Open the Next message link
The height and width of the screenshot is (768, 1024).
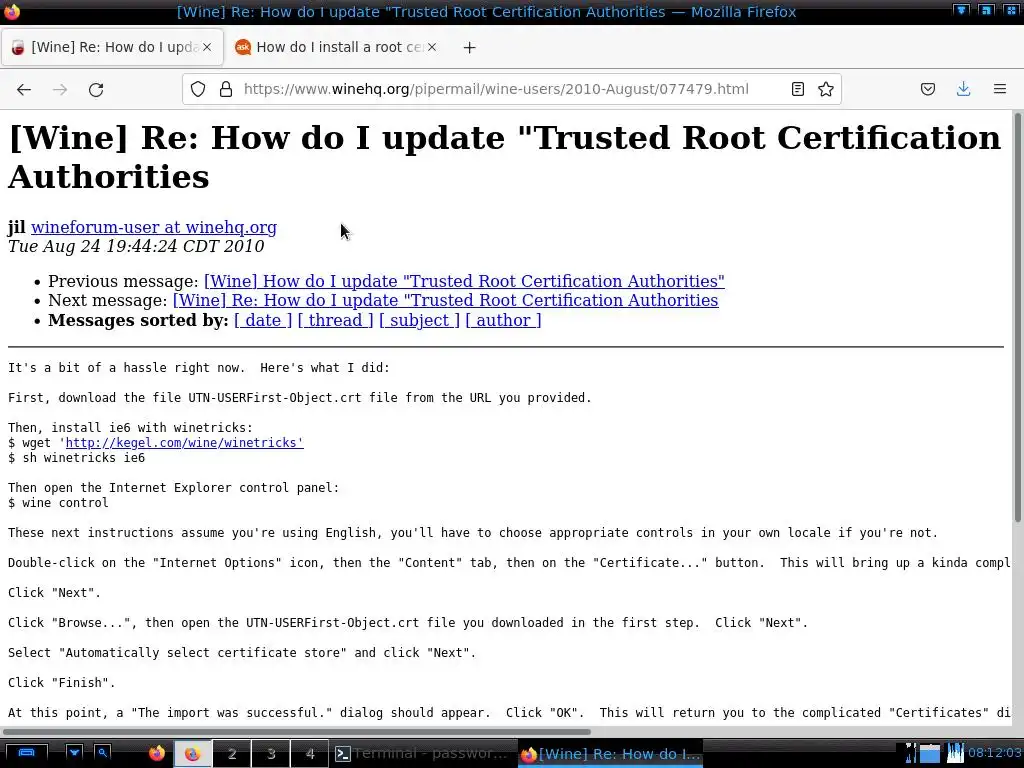tap(445, 300)
